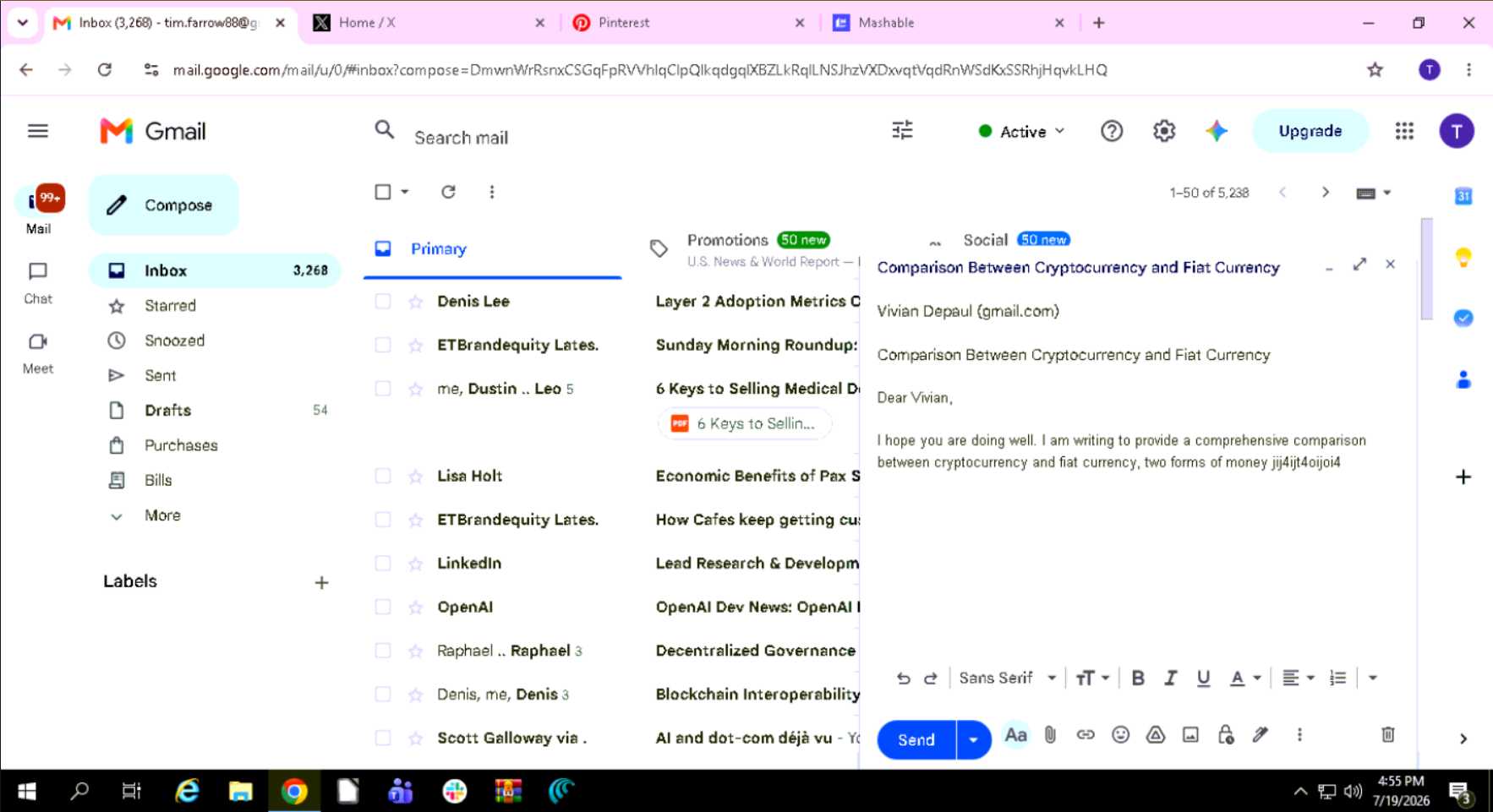Star the Scott Galloway email
Image resolution: width=1493 pixels, height=812 pixels.
[x=415, y=738]
